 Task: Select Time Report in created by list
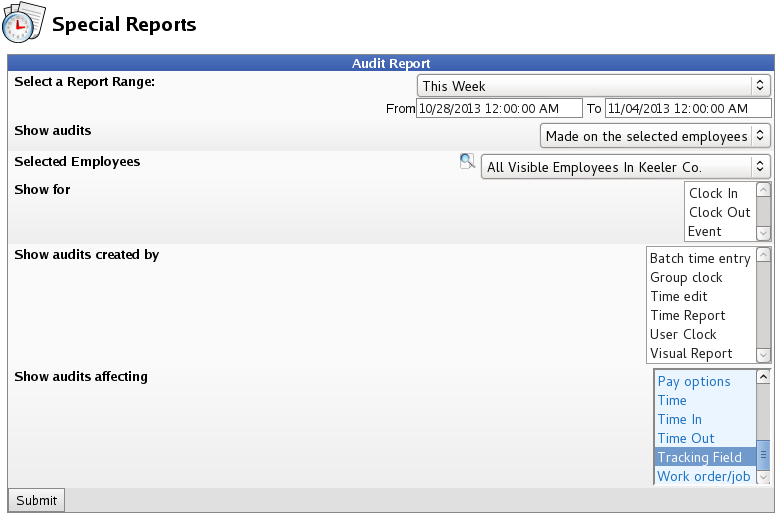coord(701,315)
